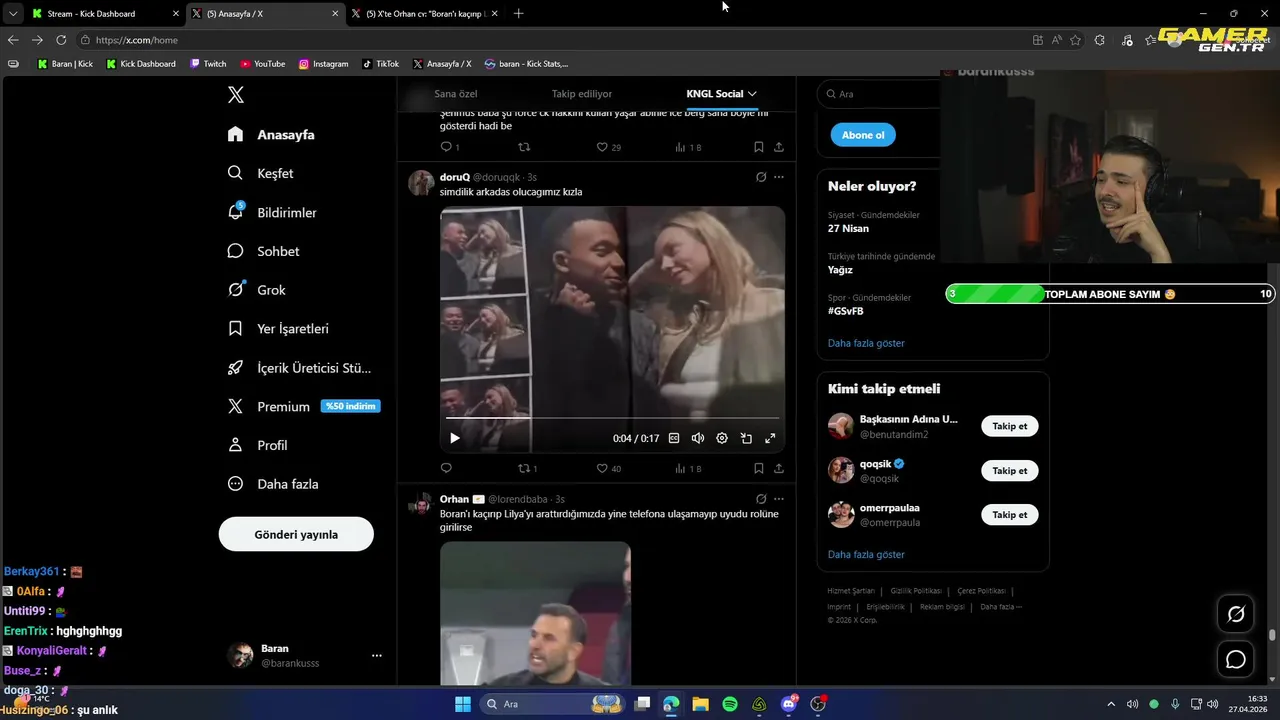Switch to Stream - Kick Dashboard browser tab
Viewport: 1280px width, 720px height.
(x=105, y=14)
